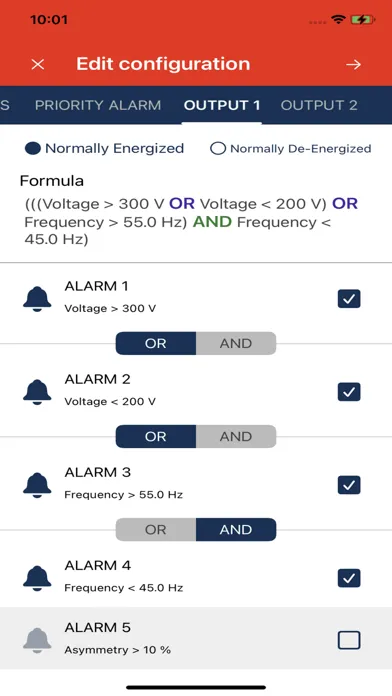Screen dimensions: 392x696
Task: Tap the battery icon in status bar
Action: pos(363,20)
